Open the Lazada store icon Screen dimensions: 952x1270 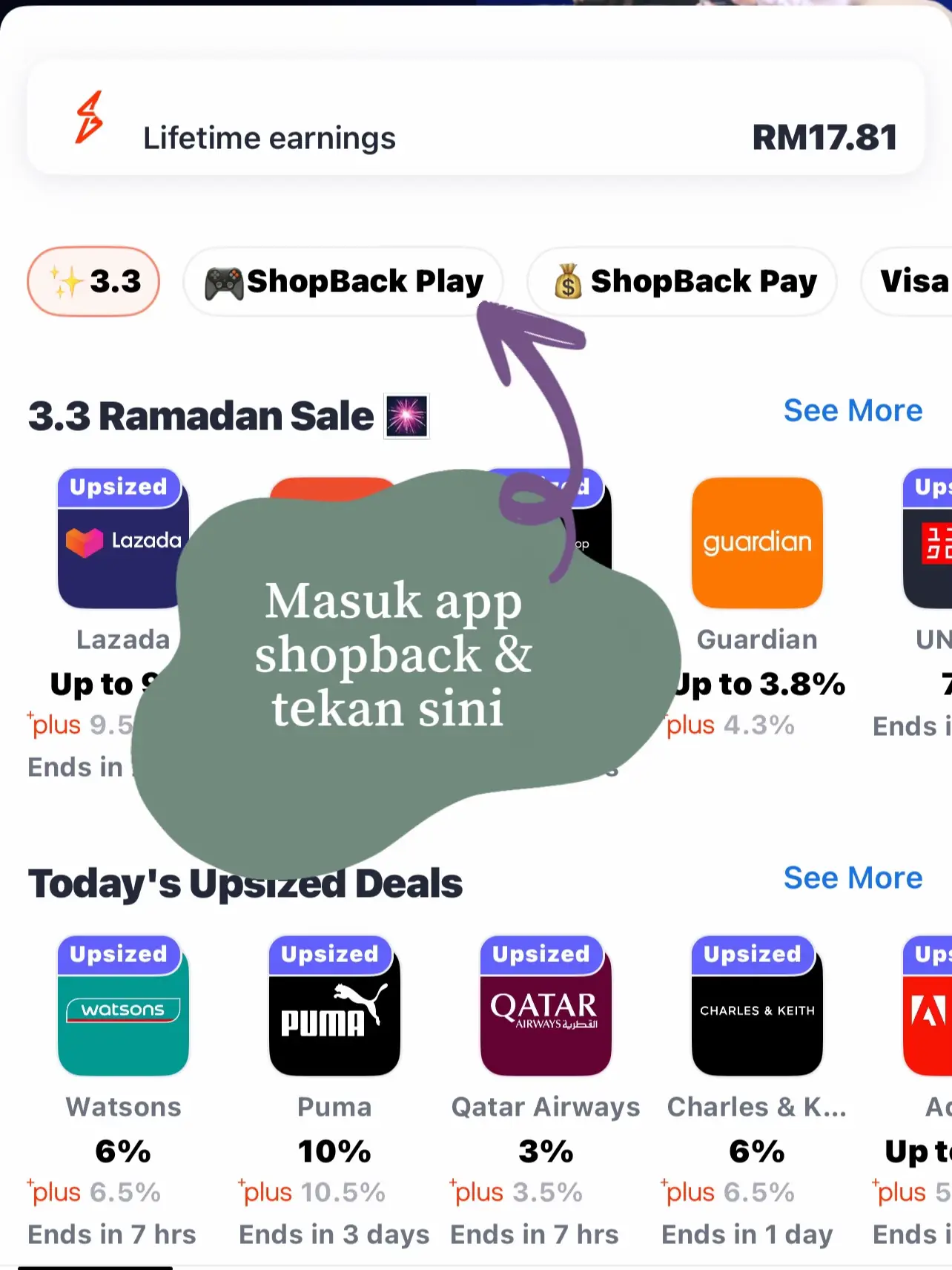click(x=123, y=539)
